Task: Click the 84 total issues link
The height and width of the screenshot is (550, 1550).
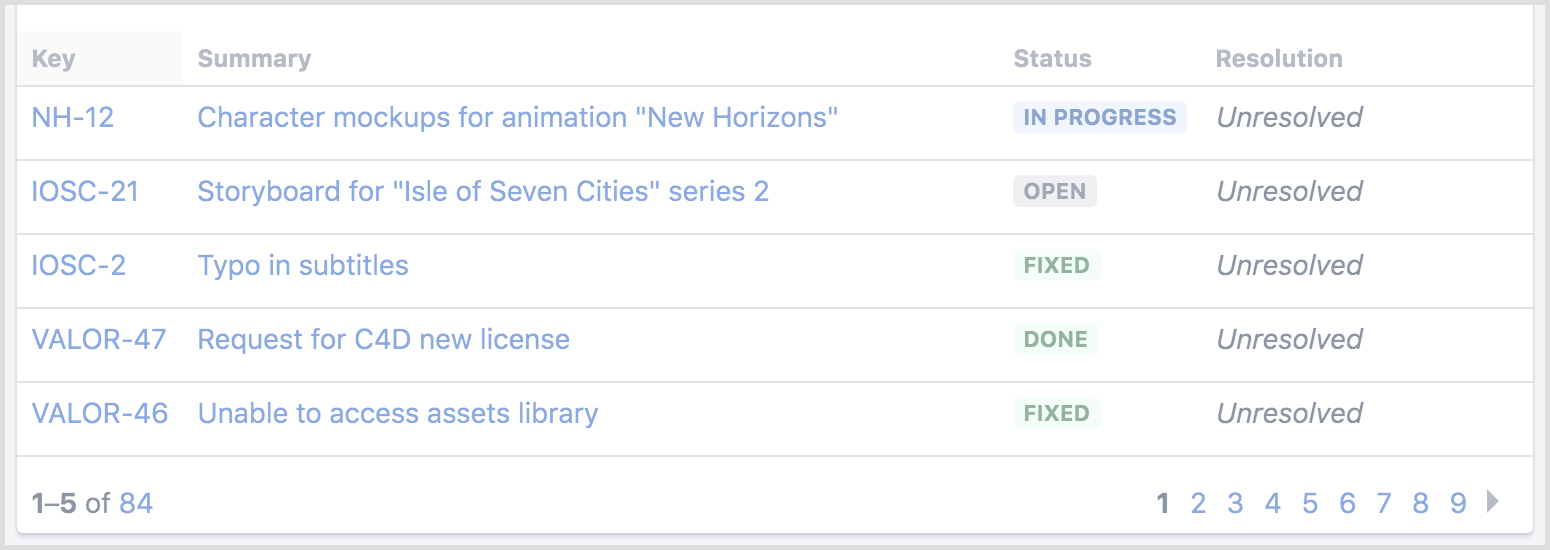Action: click(136, 503)
